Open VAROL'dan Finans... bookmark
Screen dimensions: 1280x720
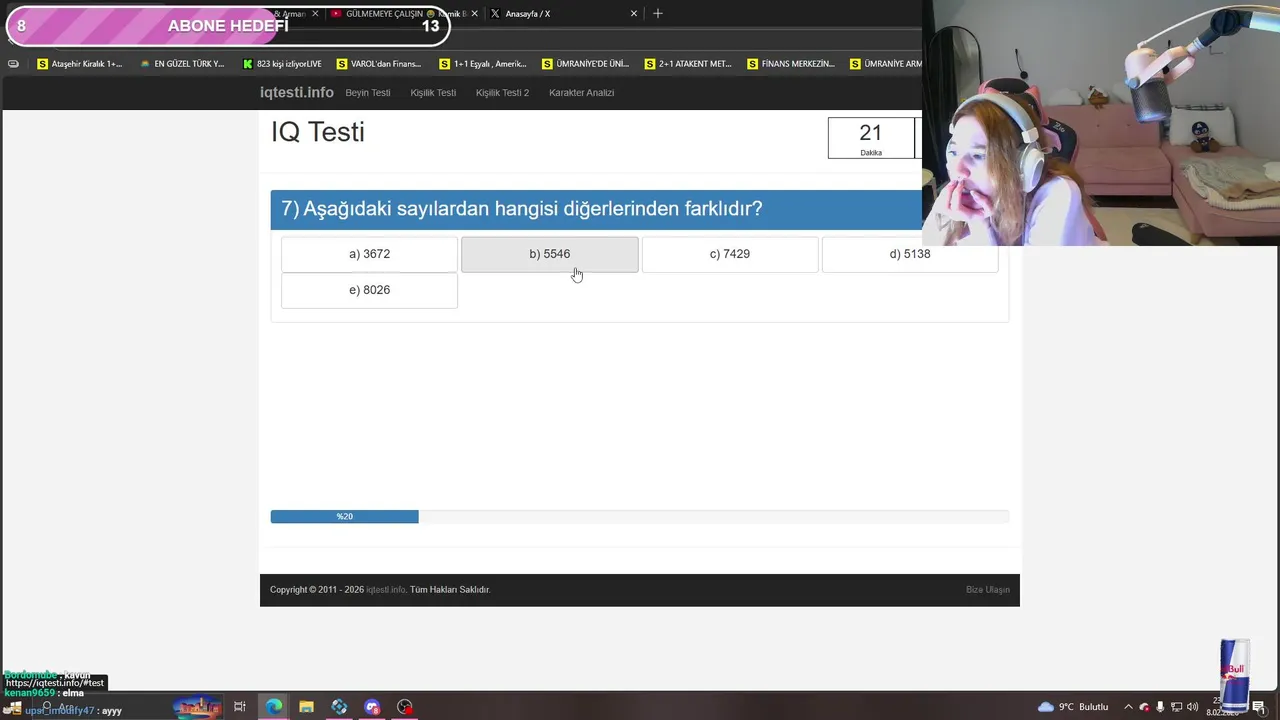pos(380,64)
